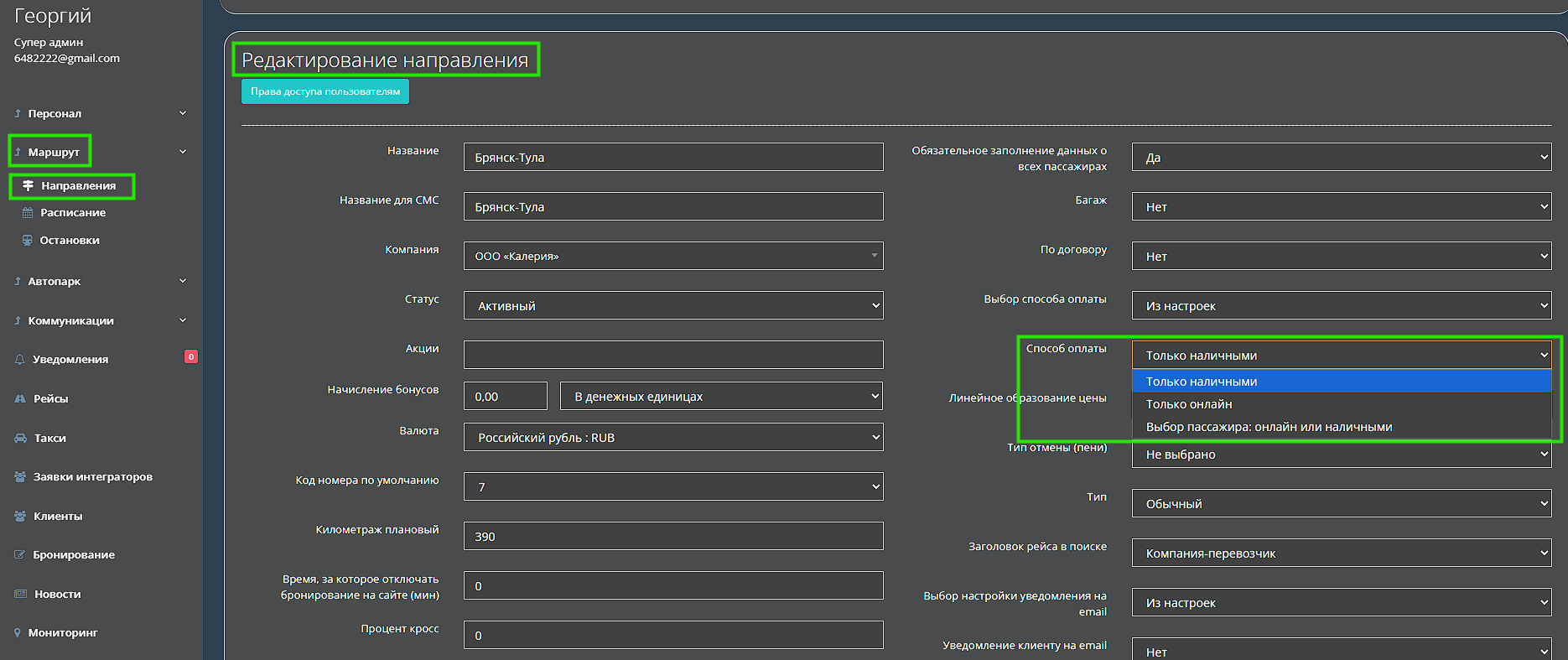Click the newspaper icon beside Новости
This screenshot has width=1568, height=660.
click(x=20, y=594)
